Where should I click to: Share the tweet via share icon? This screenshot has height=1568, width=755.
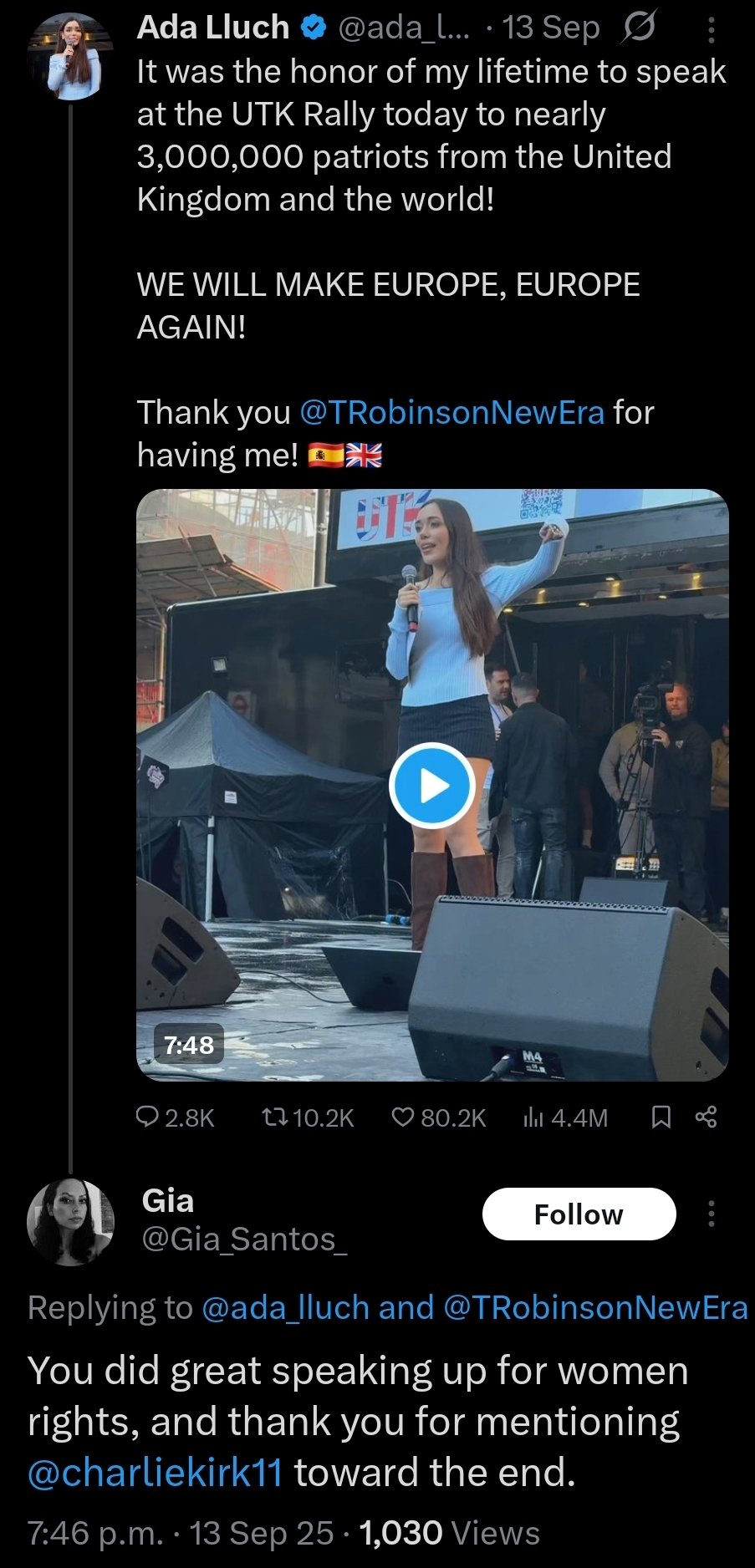tap(707, 1117)
